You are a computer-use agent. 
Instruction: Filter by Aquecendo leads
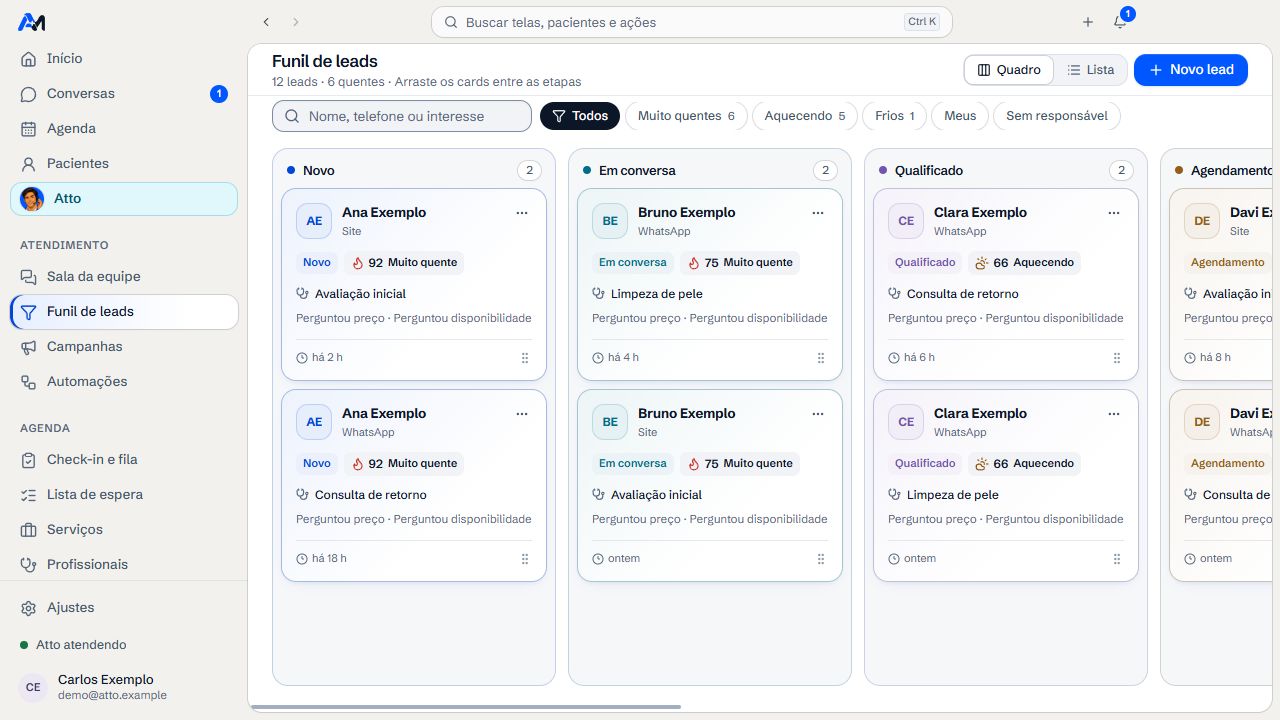coord(805,116)
